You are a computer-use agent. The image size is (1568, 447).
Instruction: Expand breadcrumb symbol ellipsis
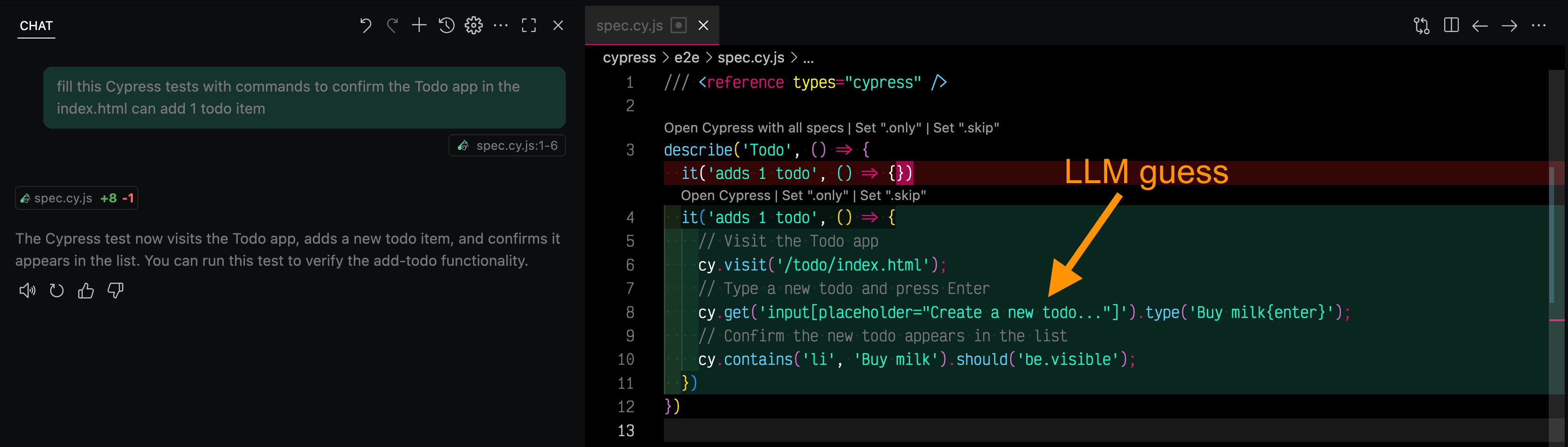pos(808,60)
